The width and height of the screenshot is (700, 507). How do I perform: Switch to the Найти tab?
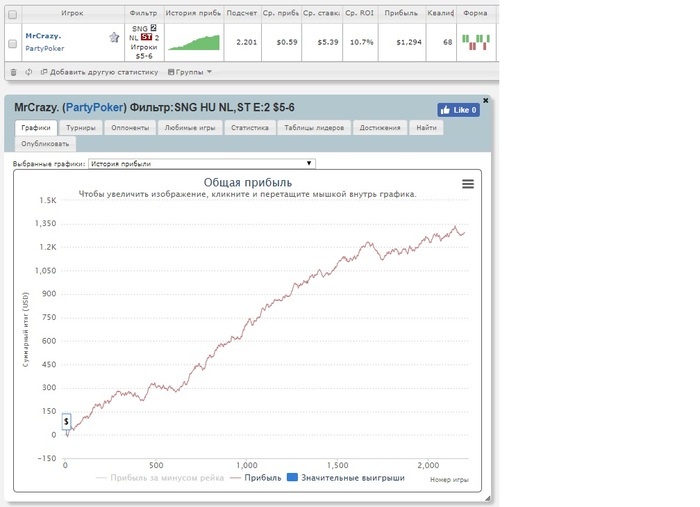tap(426, 128)
